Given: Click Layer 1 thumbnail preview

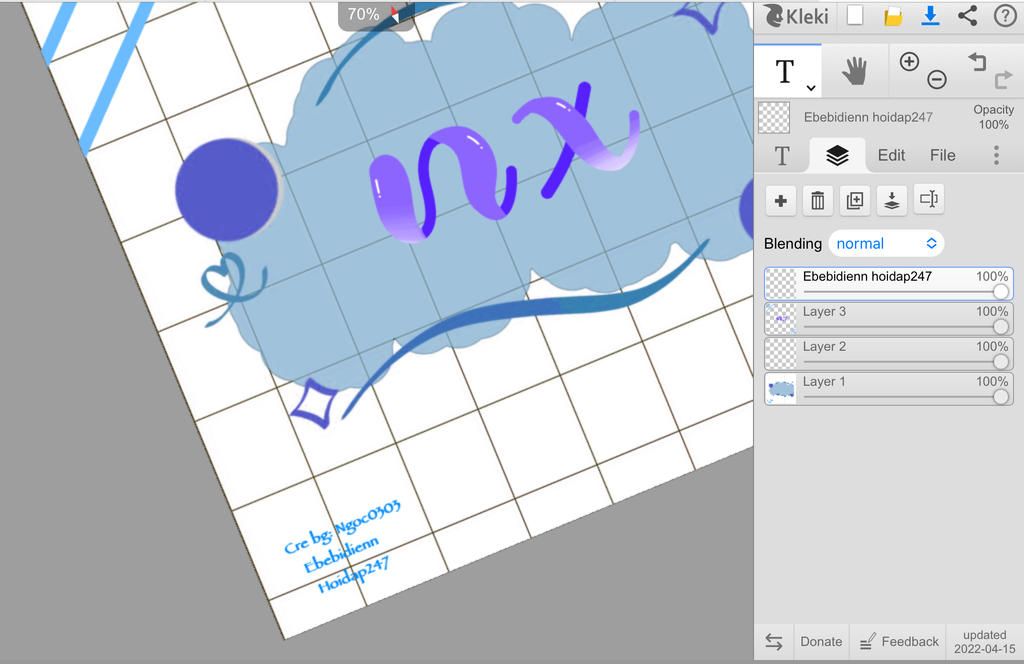Looking at the screenshot, I should pyautogui.click(x=781, y=389).
